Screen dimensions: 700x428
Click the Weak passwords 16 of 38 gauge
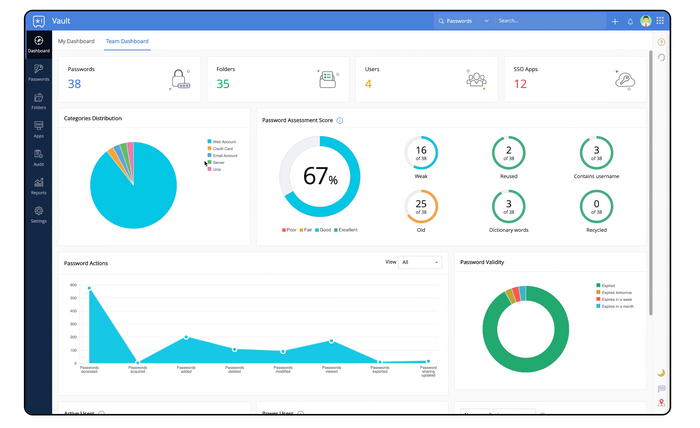tap(421, 156)
